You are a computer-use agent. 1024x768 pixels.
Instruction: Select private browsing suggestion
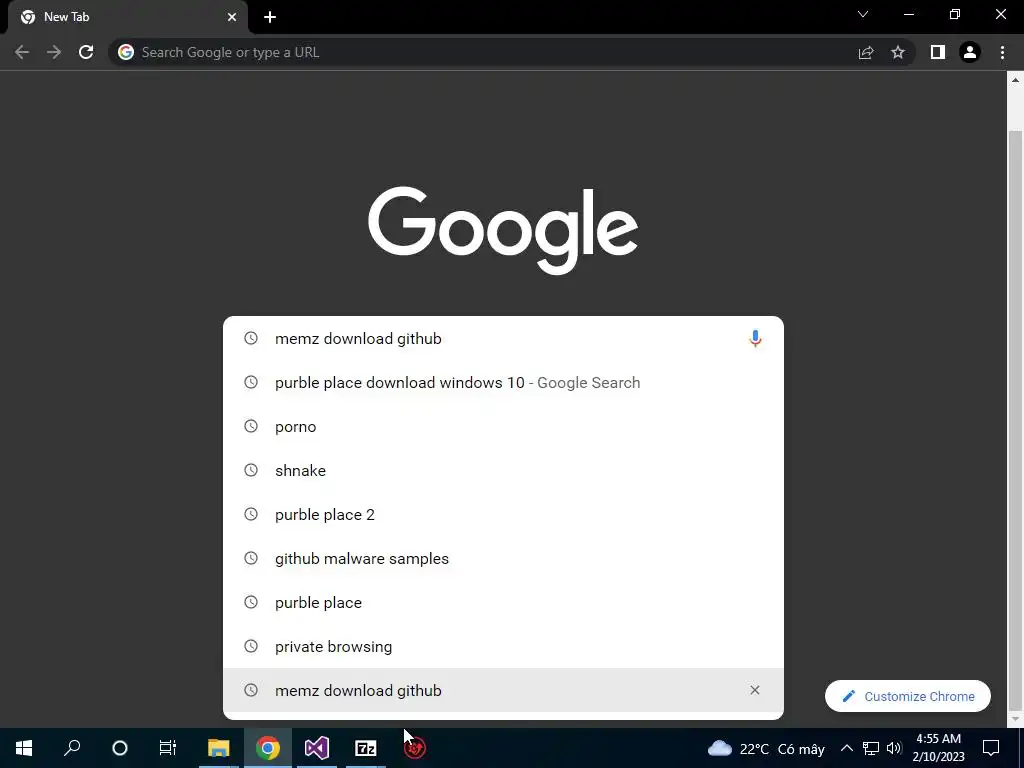click(503, 647)
